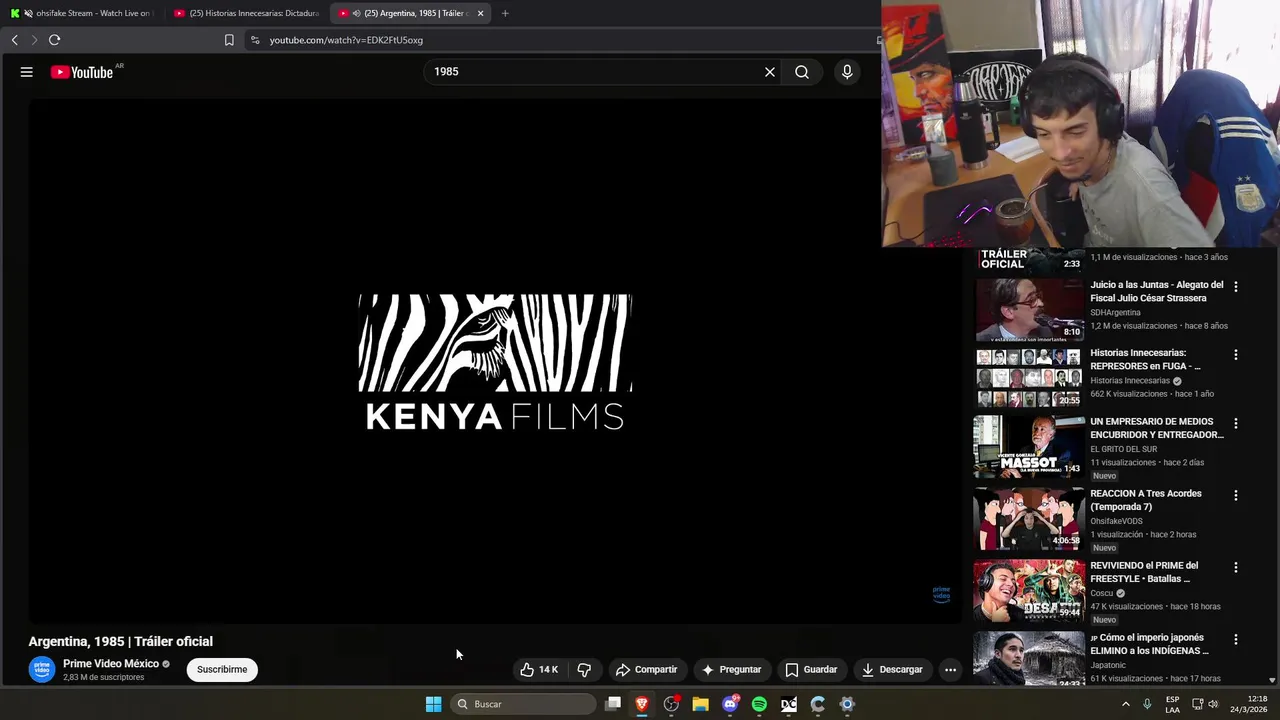Start voice search with the microphone
This screenshot has height=720, width=1280.
(x=847, y=72)
